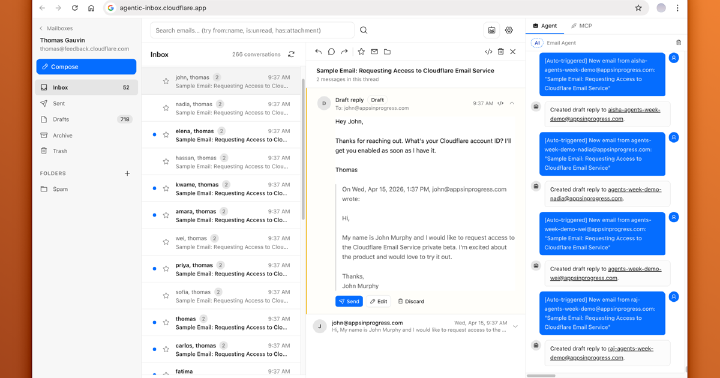Expand the john@appsinprogress.com message
This screenshot has height=378, width=720.
coord(515,327)
